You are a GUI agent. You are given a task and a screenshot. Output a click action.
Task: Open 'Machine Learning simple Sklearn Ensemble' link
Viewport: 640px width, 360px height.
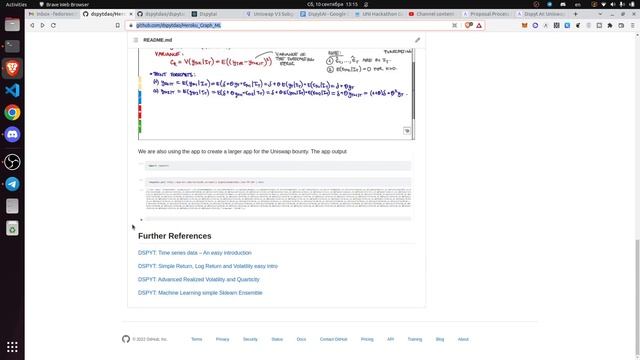200,293
